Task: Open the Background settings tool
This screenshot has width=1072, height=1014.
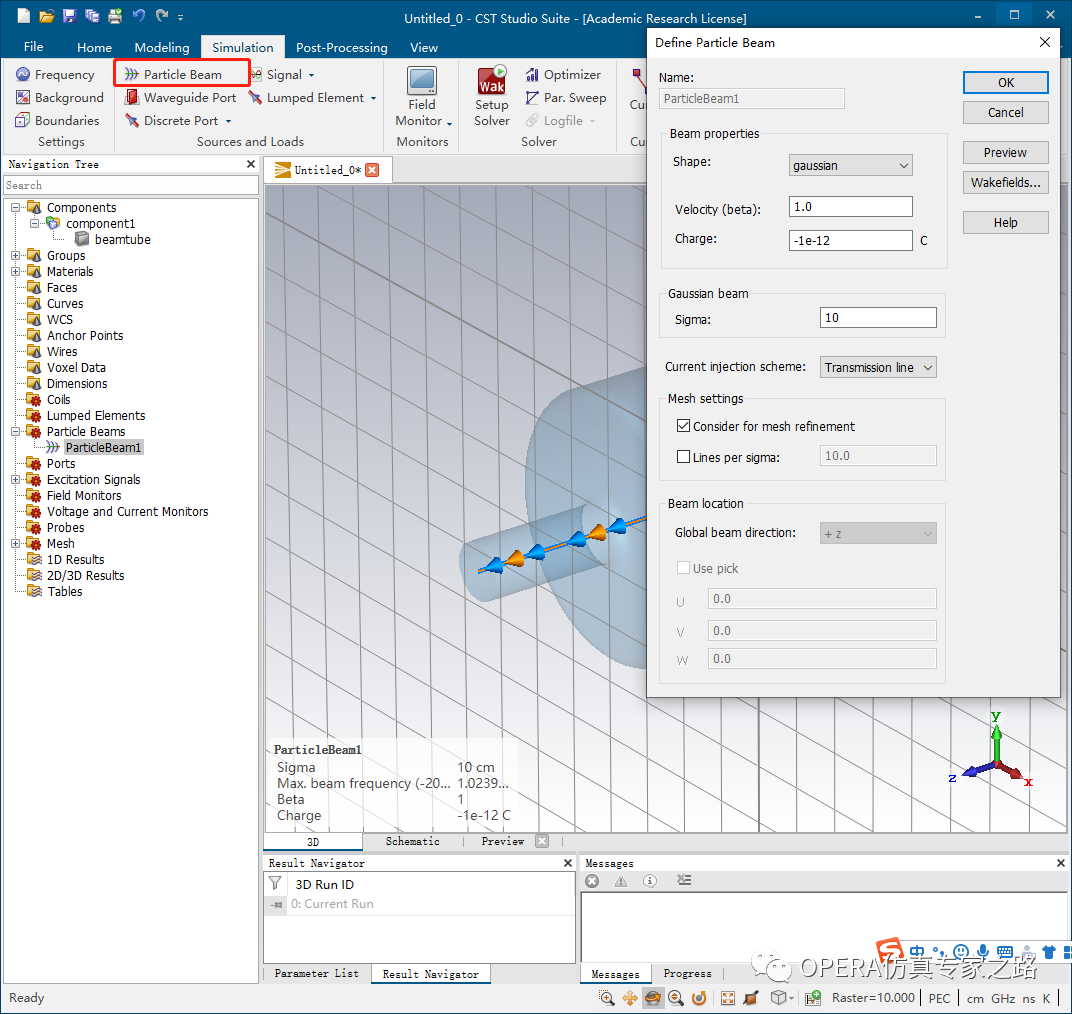Action: (60, 98)
